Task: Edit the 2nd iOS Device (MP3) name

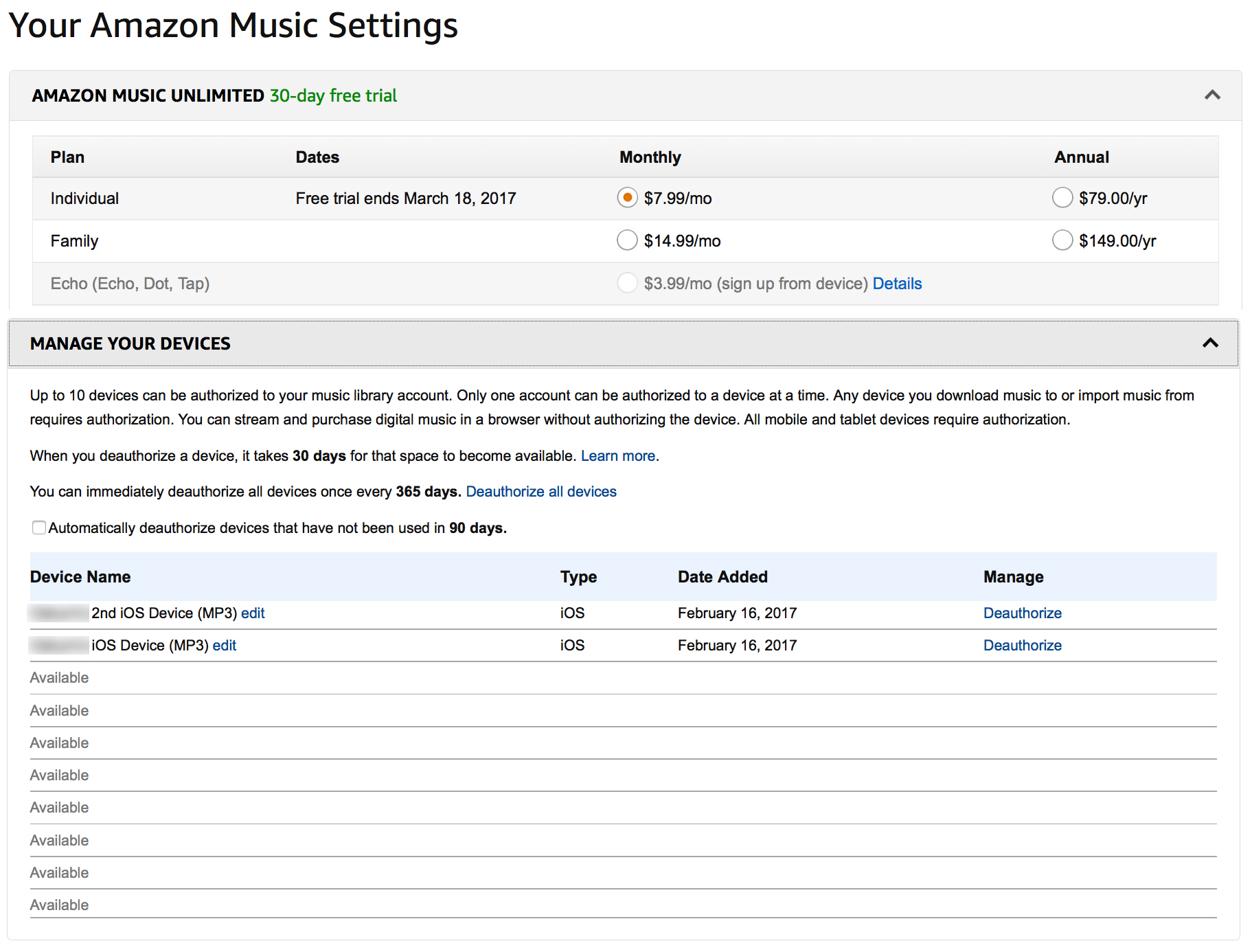Action: tap(253, 613)
